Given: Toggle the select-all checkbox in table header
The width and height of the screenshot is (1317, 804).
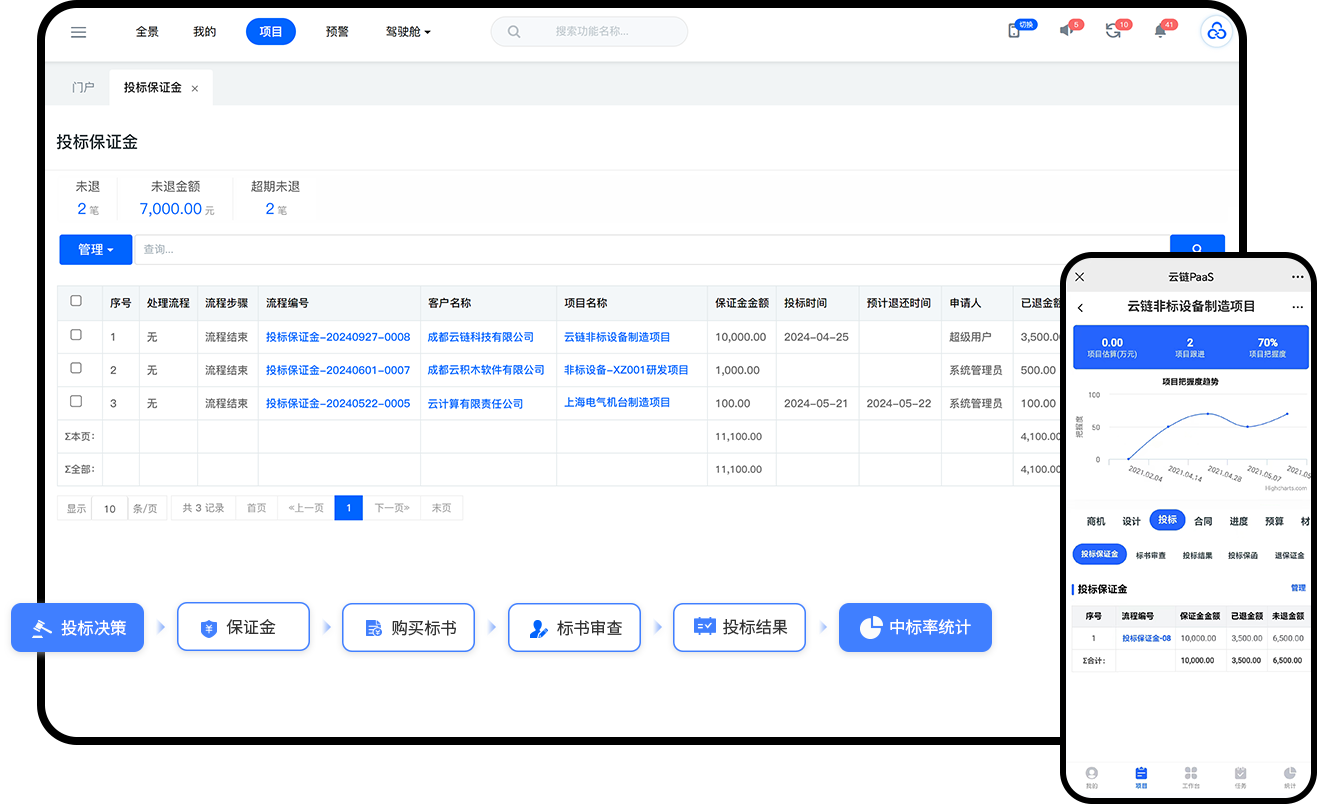Looking at the screenshot, I should pyautogui.click(x=76, y=301).
